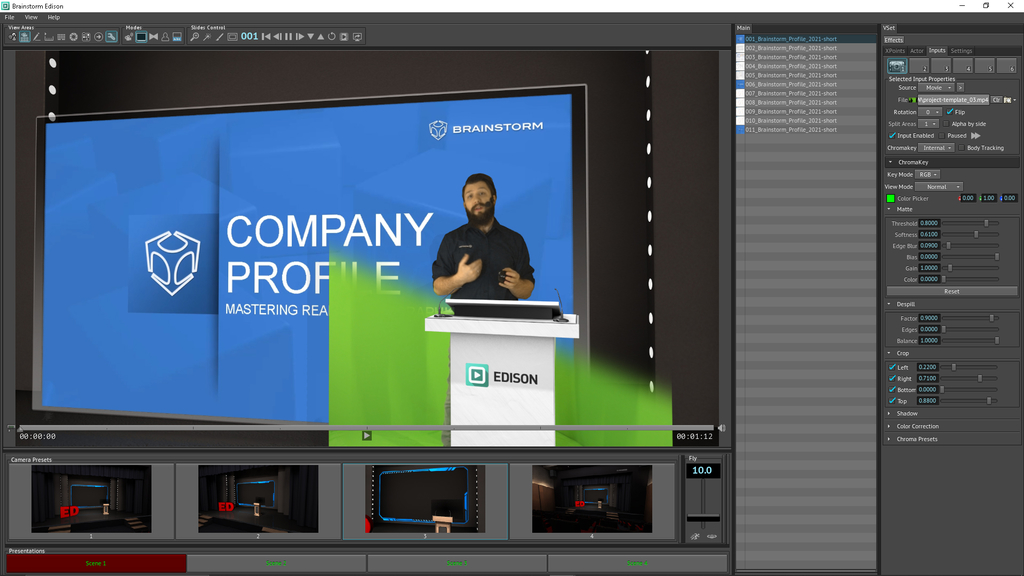This screenshot has height=576, width=1024.
Task: Jump to first slide button
Action: click(x=266, y=37)
